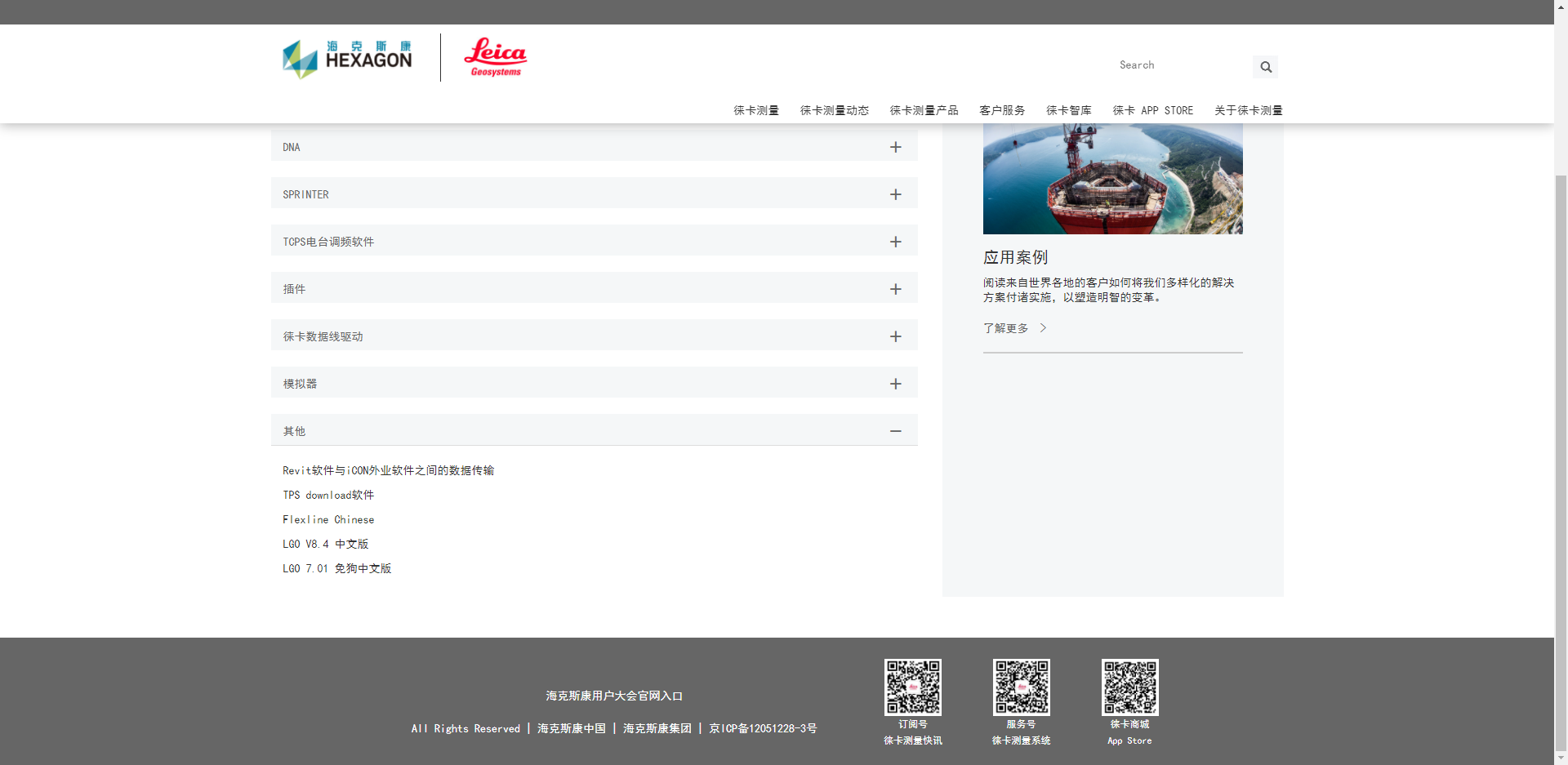Click the 徕卡商城 App Store QR code

(x=1129, y=686)
